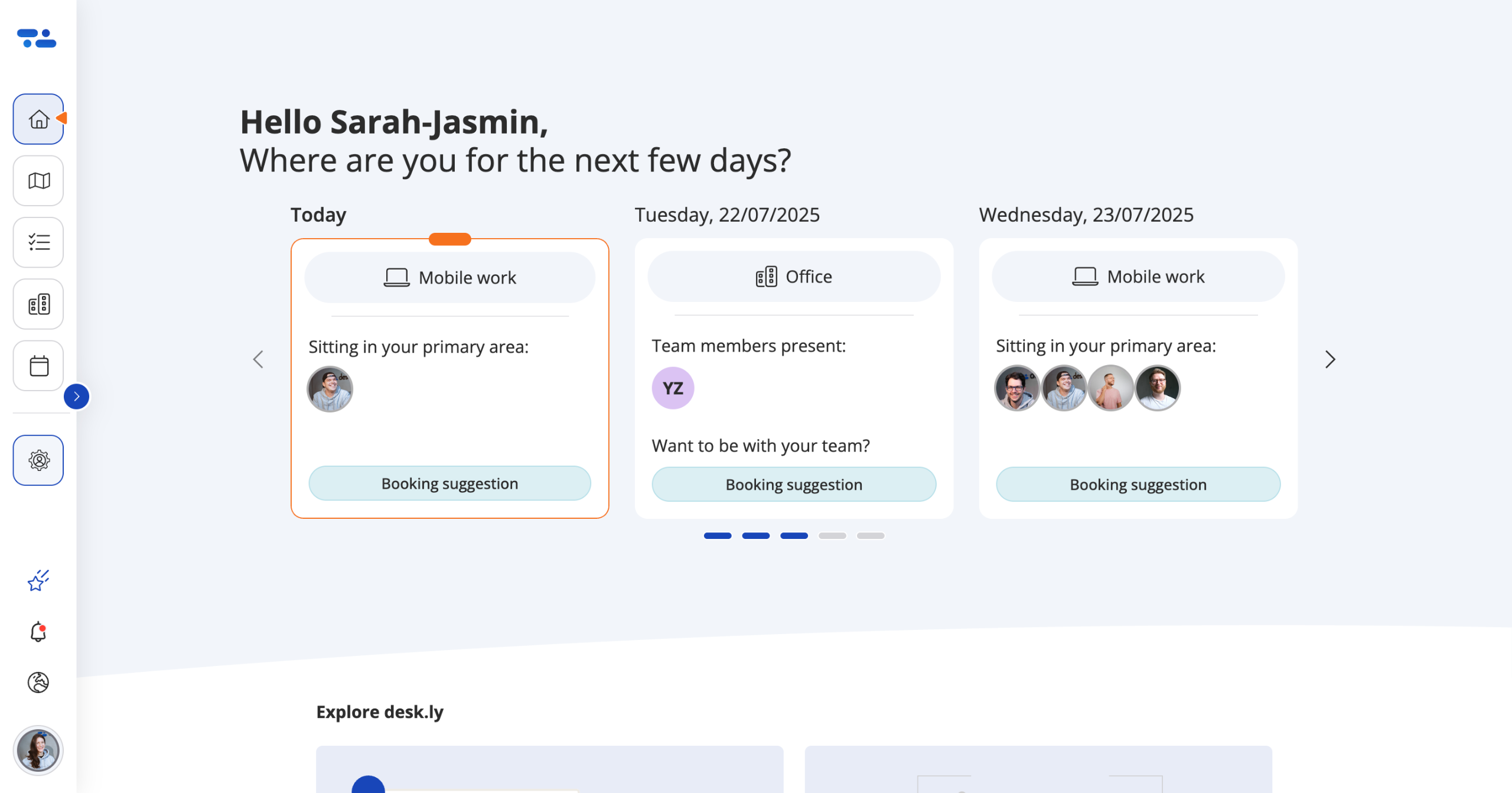Select Mobile work status for Today
Image resolution: width=1512 pixels, height=793 pixels.
coord(449,278)
